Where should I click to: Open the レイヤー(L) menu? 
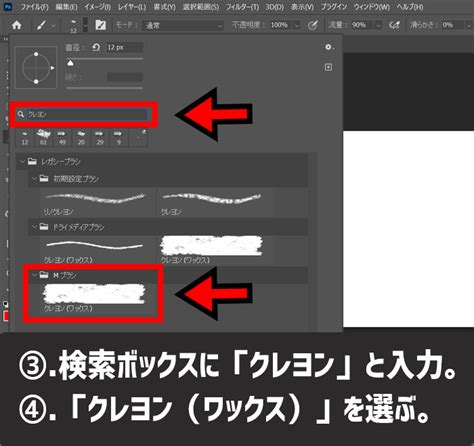[x=132, y=7]
